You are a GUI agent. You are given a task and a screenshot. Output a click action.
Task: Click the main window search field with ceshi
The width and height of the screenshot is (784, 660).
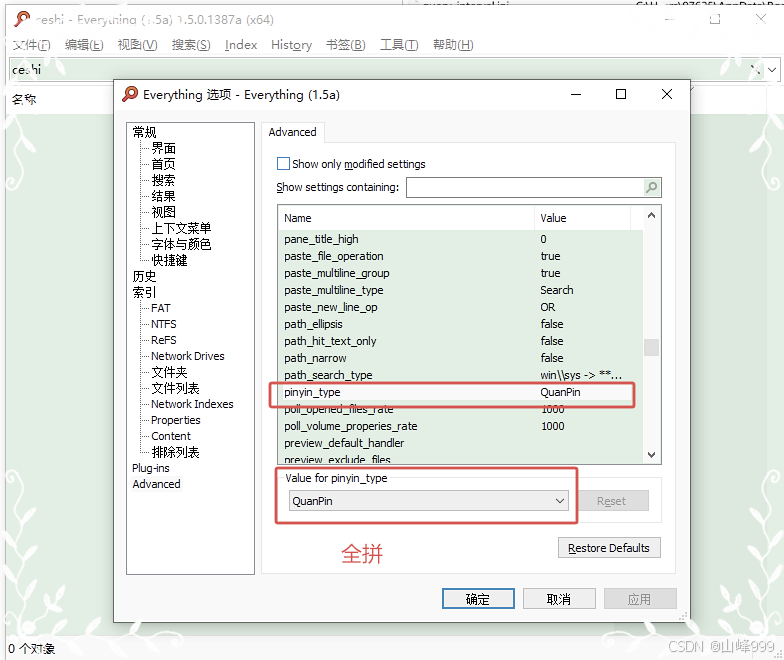[x=378, y=70]
